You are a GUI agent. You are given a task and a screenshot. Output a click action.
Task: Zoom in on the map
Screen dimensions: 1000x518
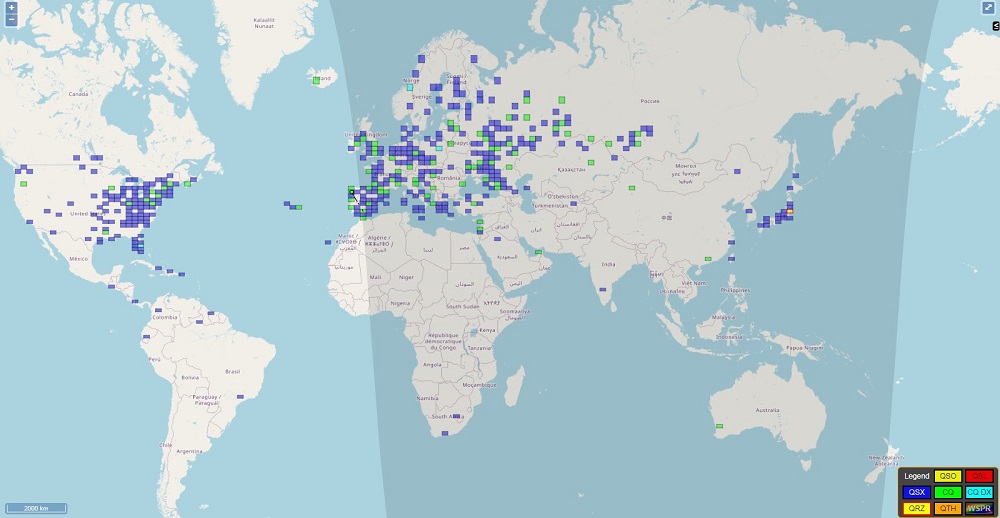[11, 7]
